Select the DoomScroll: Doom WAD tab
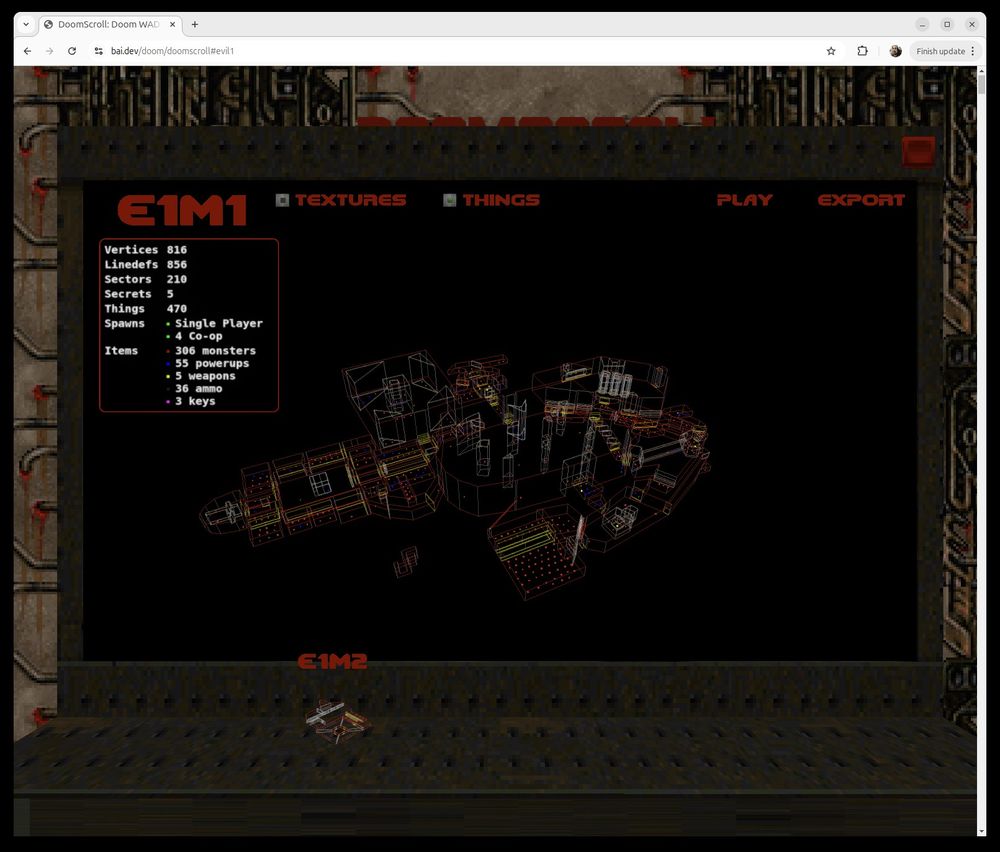 pyautogui.click(x=108, y=24)
